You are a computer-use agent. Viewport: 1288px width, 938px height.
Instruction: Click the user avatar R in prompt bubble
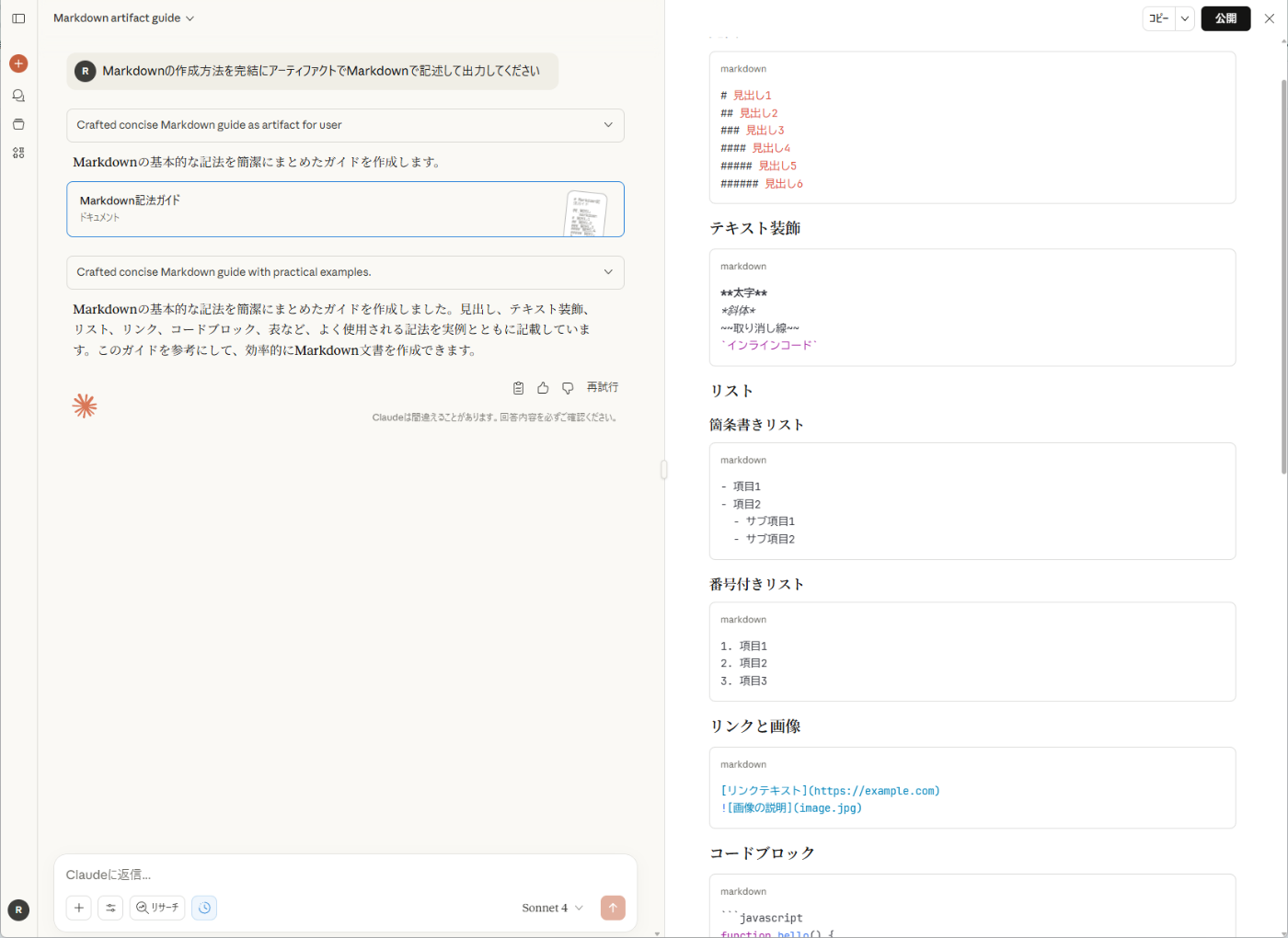[x=86, y=71]
